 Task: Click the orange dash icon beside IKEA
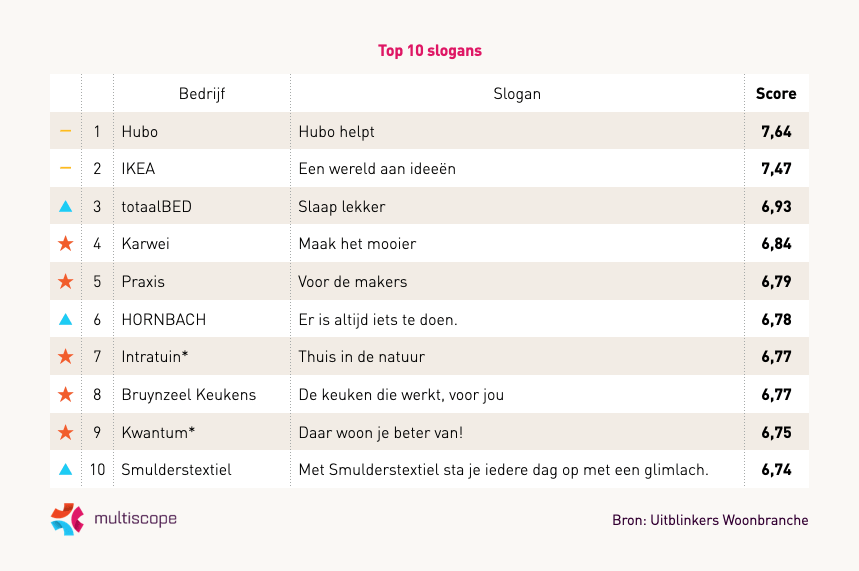pos(66,168)
